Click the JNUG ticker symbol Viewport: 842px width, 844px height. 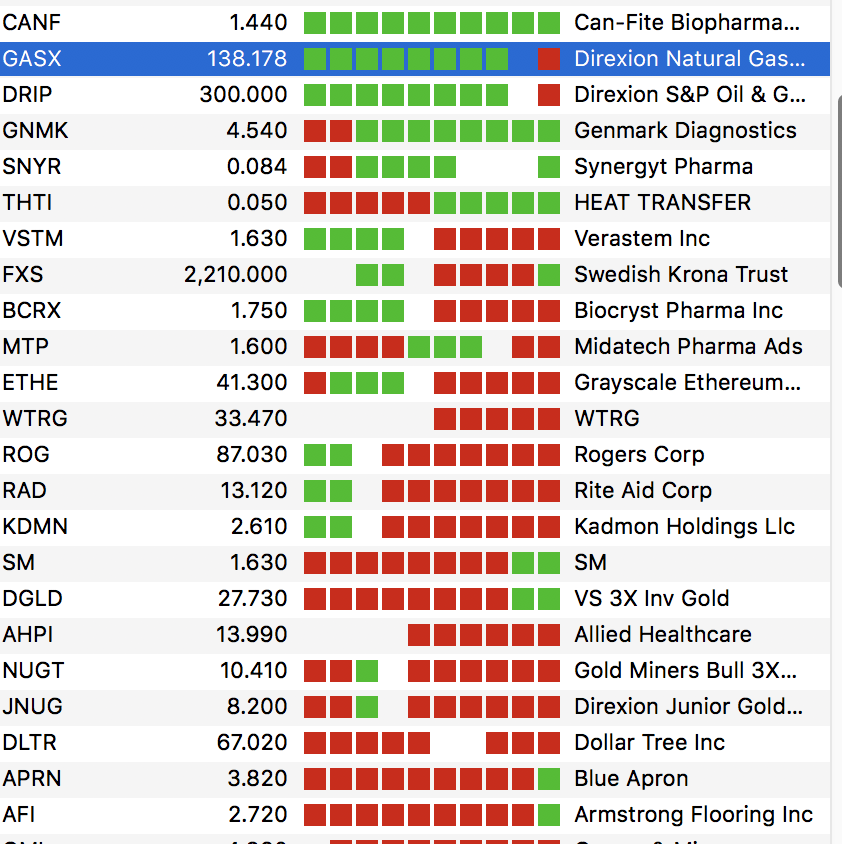(x=32, y=707)
